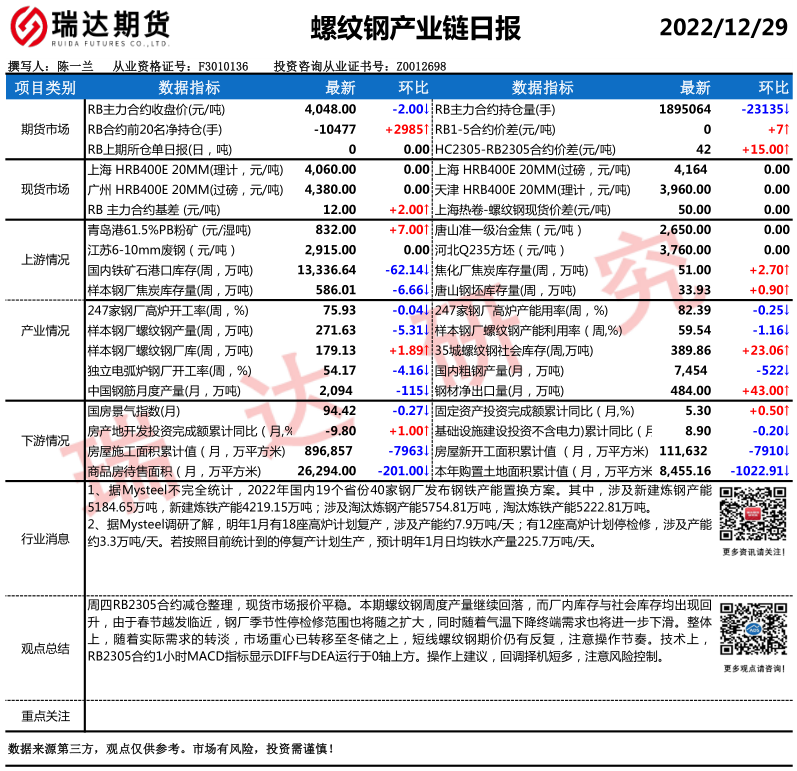Click the 重点关注 row label
Image resolution: width=797 pixels, height=771 pixels.
coord(46,716)
